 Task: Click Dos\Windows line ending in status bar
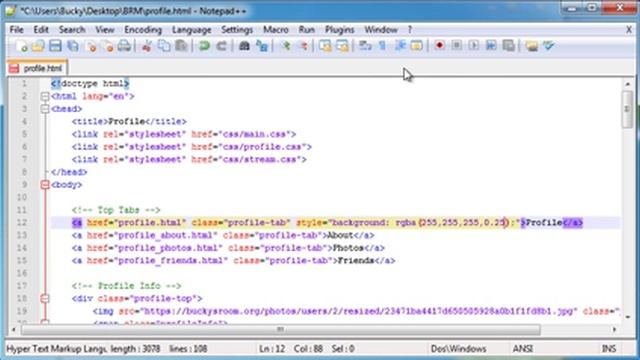coord(458,349)
